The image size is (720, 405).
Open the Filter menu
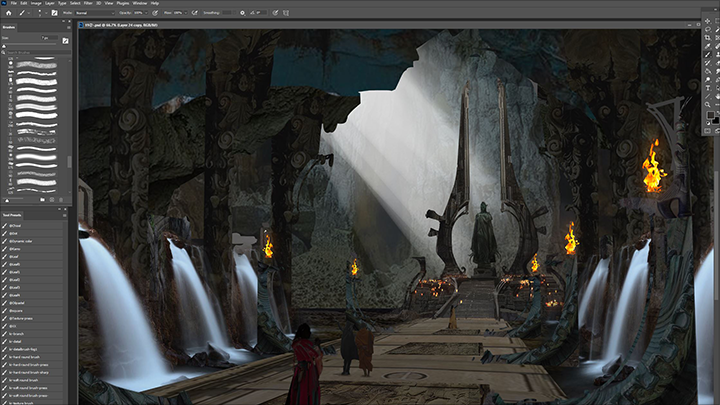tap(88, 3)
